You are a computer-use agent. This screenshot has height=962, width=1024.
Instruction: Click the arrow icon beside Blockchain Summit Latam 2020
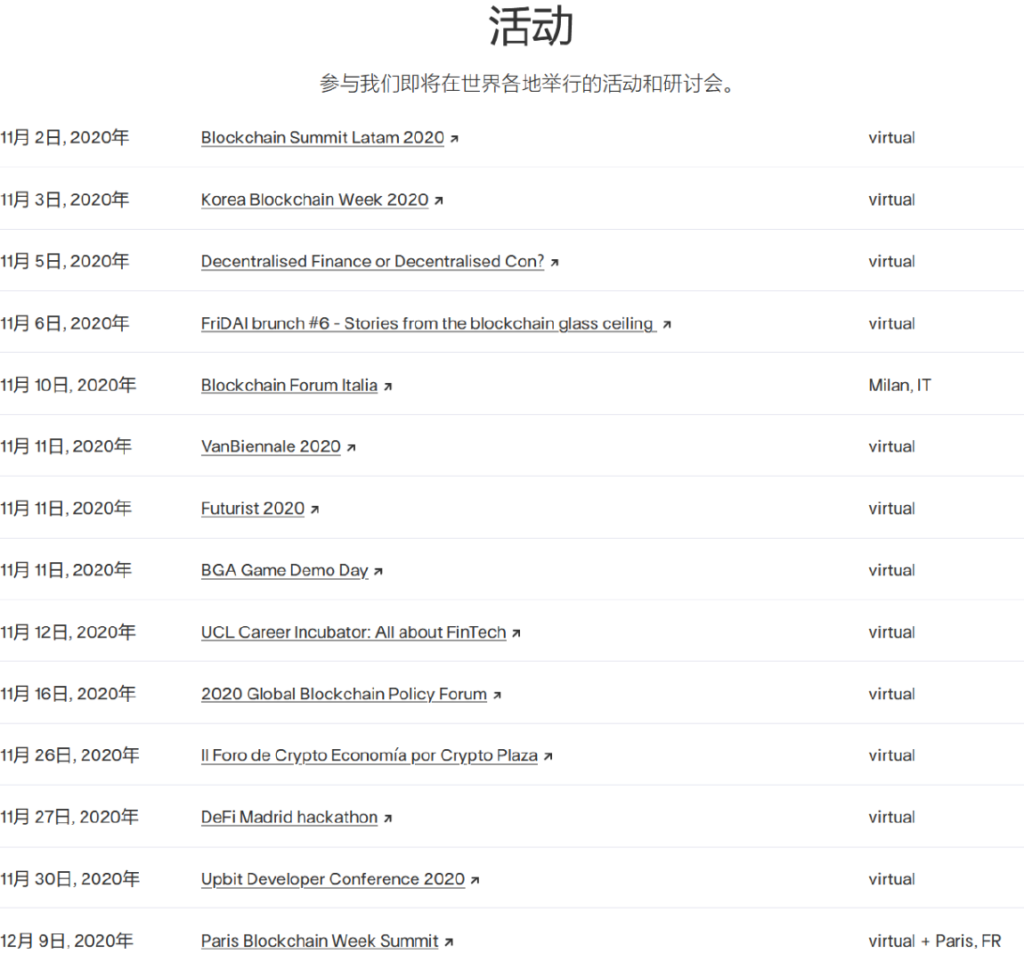455,138
